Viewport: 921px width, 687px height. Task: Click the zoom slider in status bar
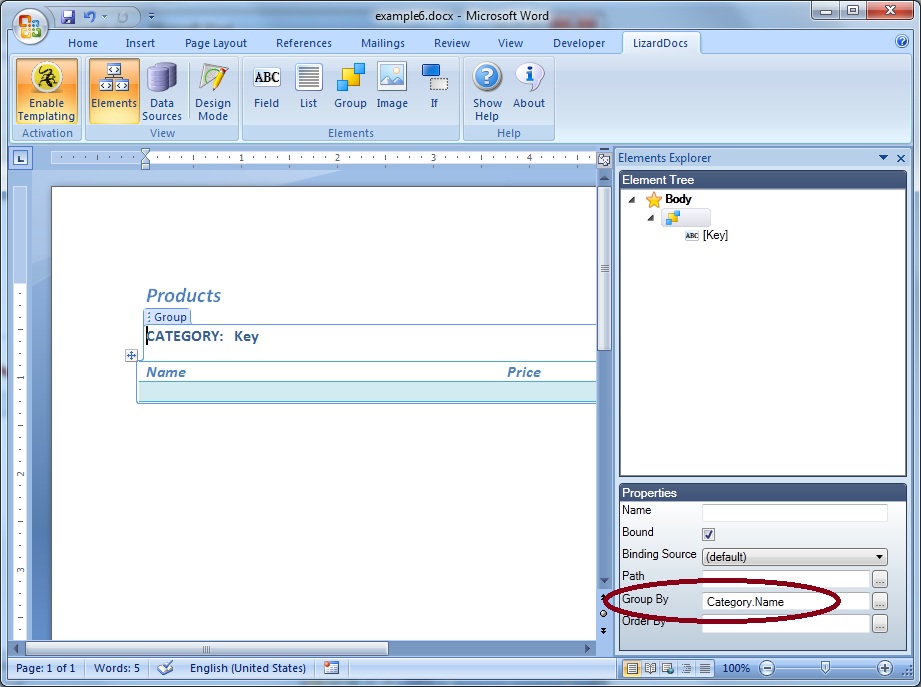(x=825, y=668)
